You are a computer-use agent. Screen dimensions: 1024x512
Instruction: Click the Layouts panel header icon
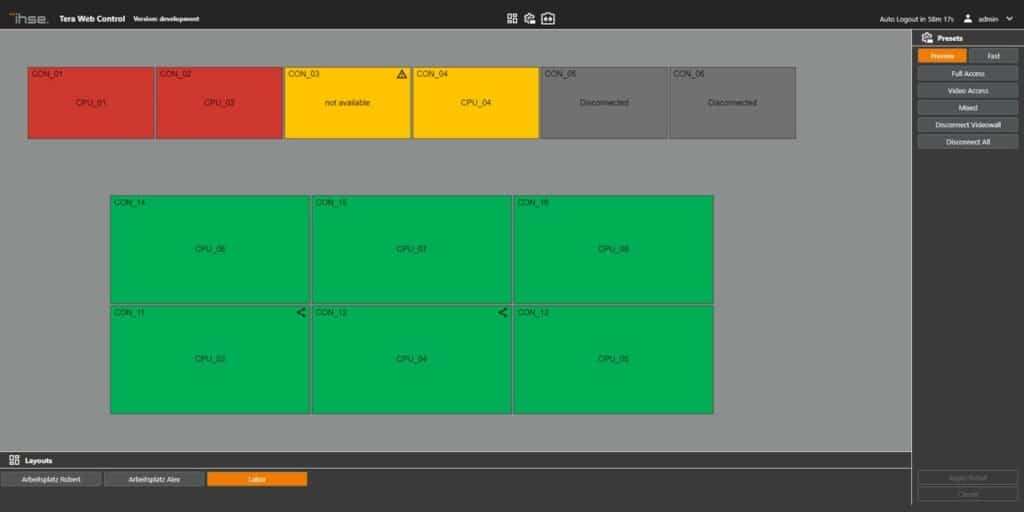pyautogui.click(x=14, y=460)
